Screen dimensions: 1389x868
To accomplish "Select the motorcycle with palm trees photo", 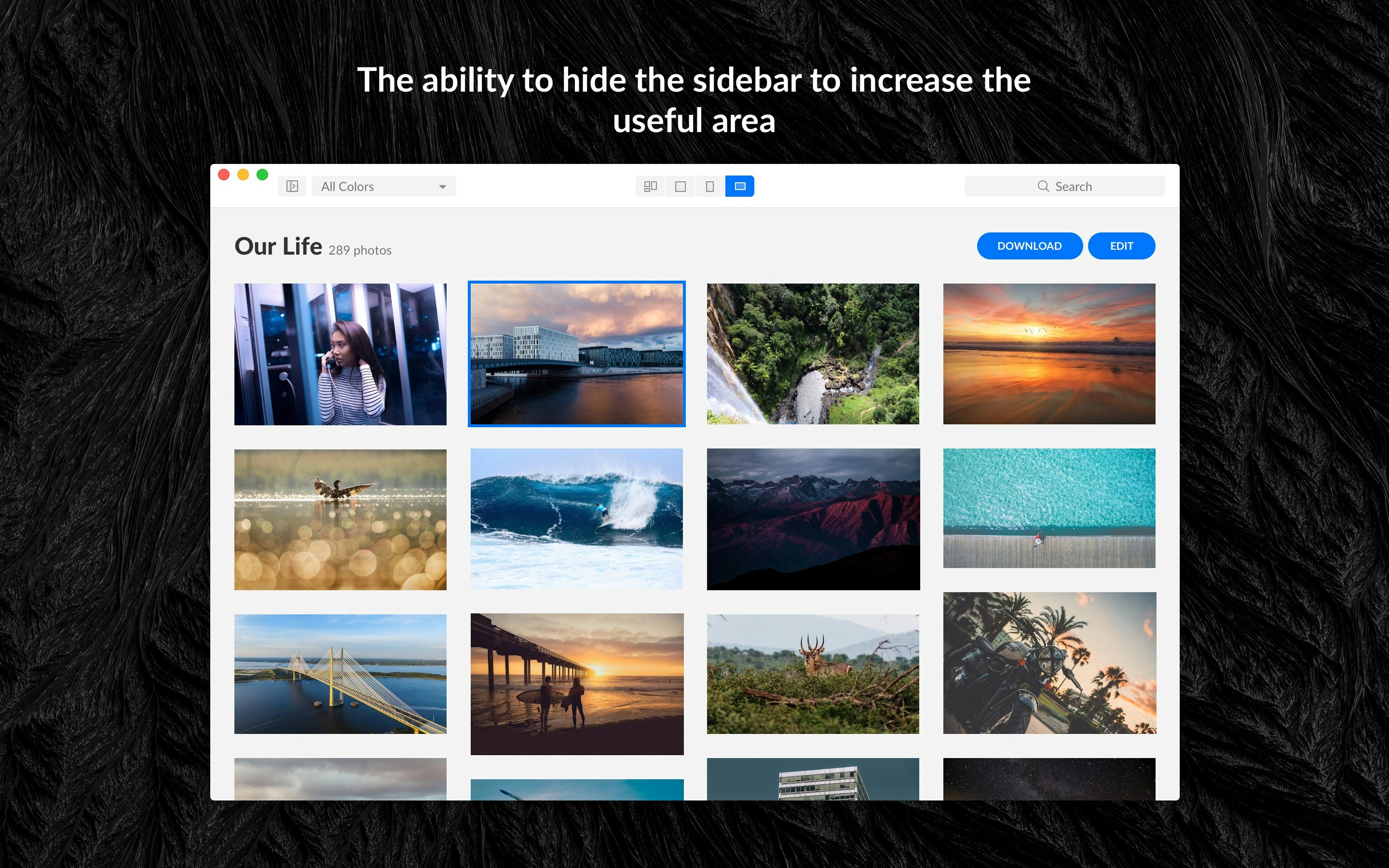I will coord(1050,663).
